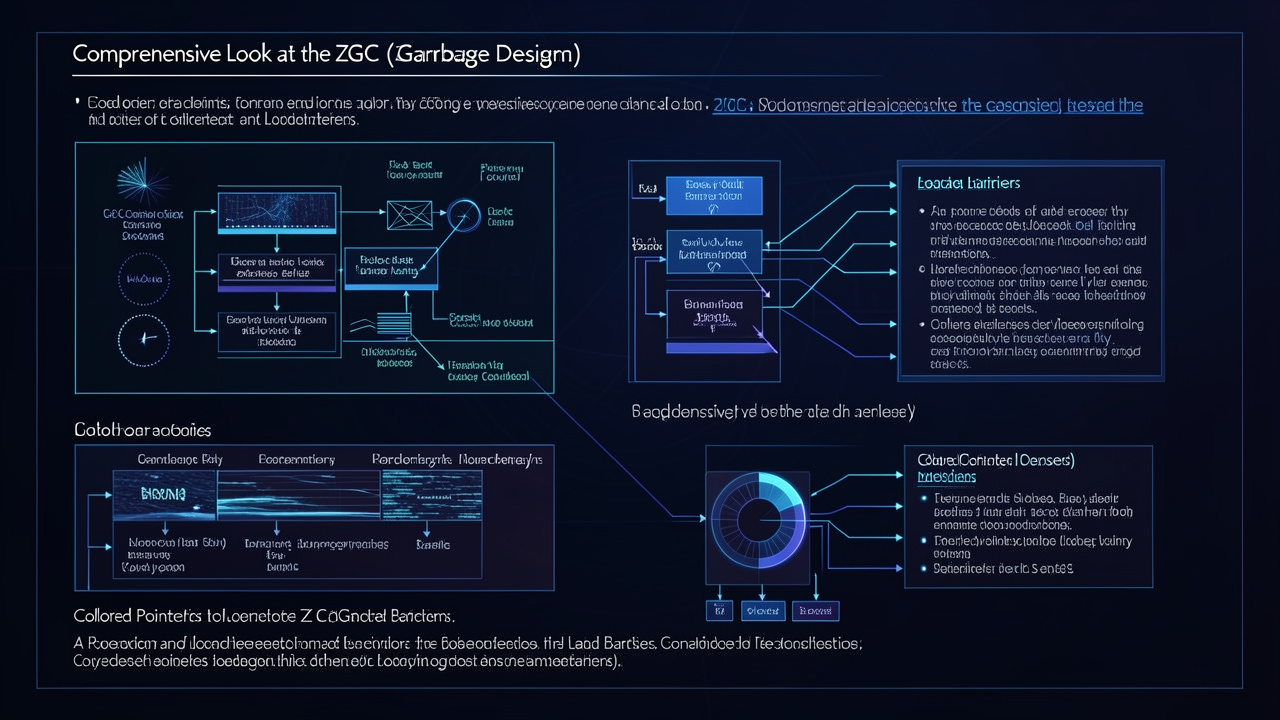Image resolution: width=1280 pixels, height=720 pixels.
Task: Click the crossed-box icon in the left diagram
Action: coord(410,213)
